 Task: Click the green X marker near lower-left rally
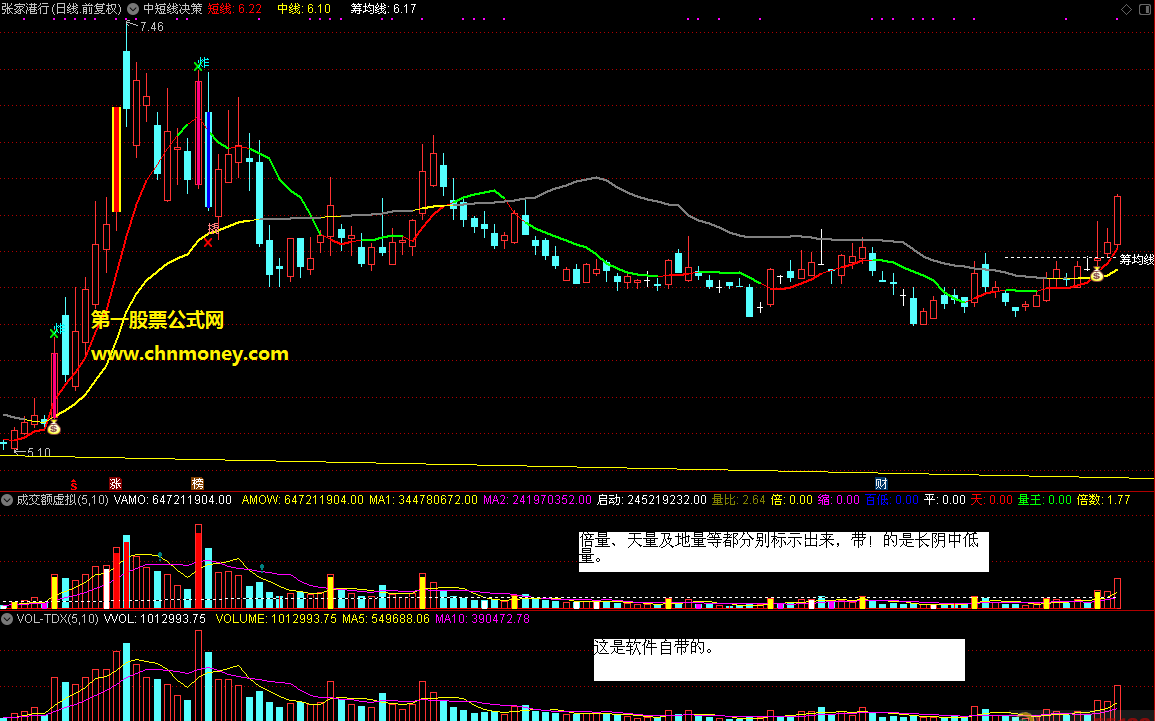(53, 334)
